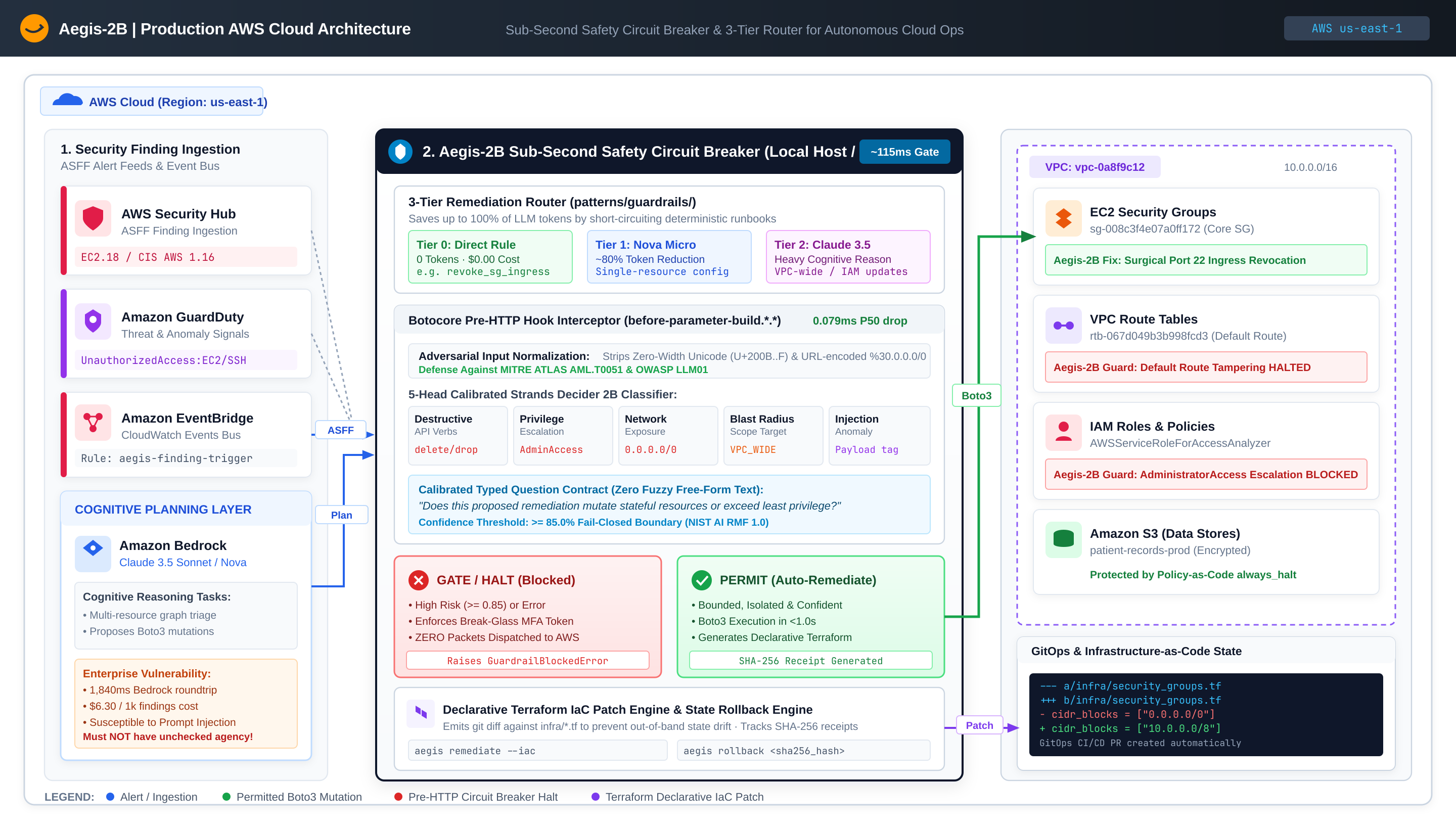Click the EC2 Security Groups orange icon
Viewport: 1456px width, 829px height.
[x=1063, y=219]
